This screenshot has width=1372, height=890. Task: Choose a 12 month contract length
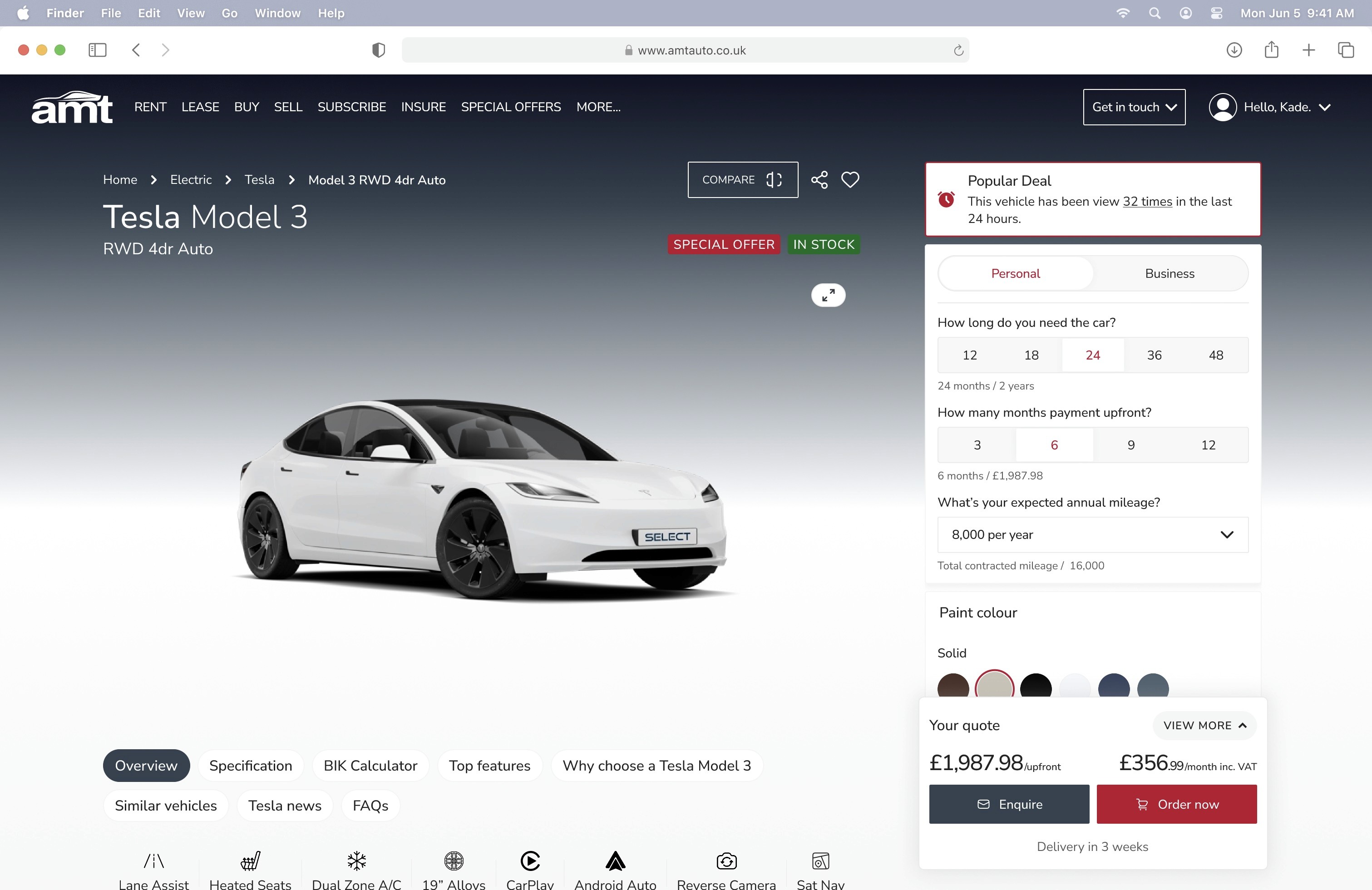pyautogui.click(x=970, y=355)
